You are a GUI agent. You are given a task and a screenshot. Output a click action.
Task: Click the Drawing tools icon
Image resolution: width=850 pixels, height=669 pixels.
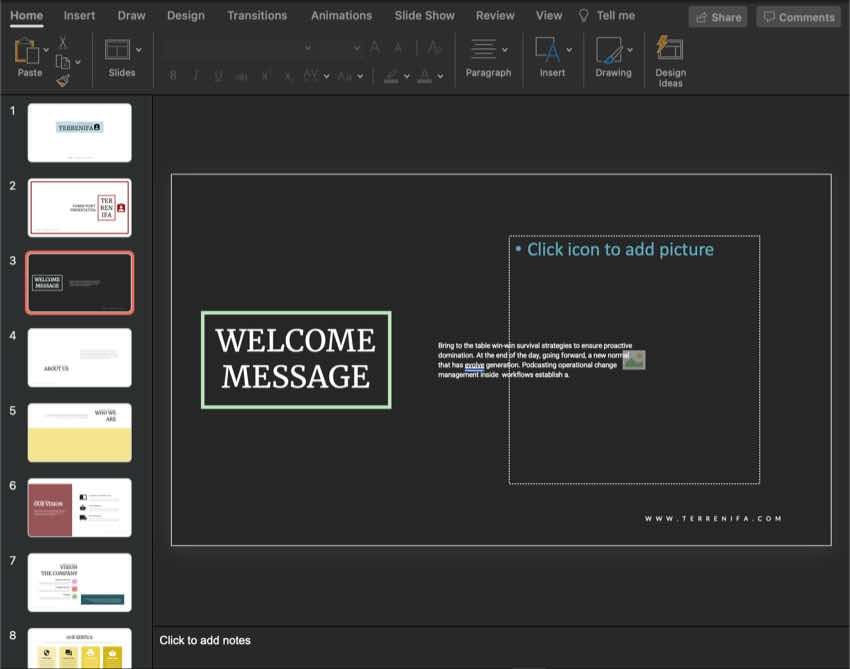point(609,50)
